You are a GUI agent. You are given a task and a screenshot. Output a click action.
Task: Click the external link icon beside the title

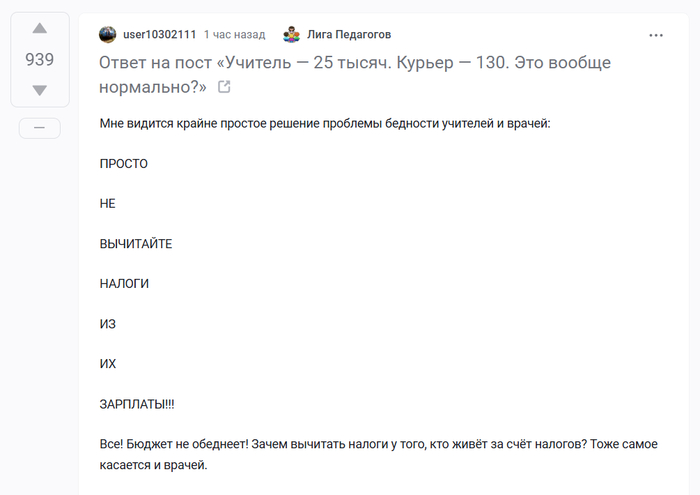point(224,87)
